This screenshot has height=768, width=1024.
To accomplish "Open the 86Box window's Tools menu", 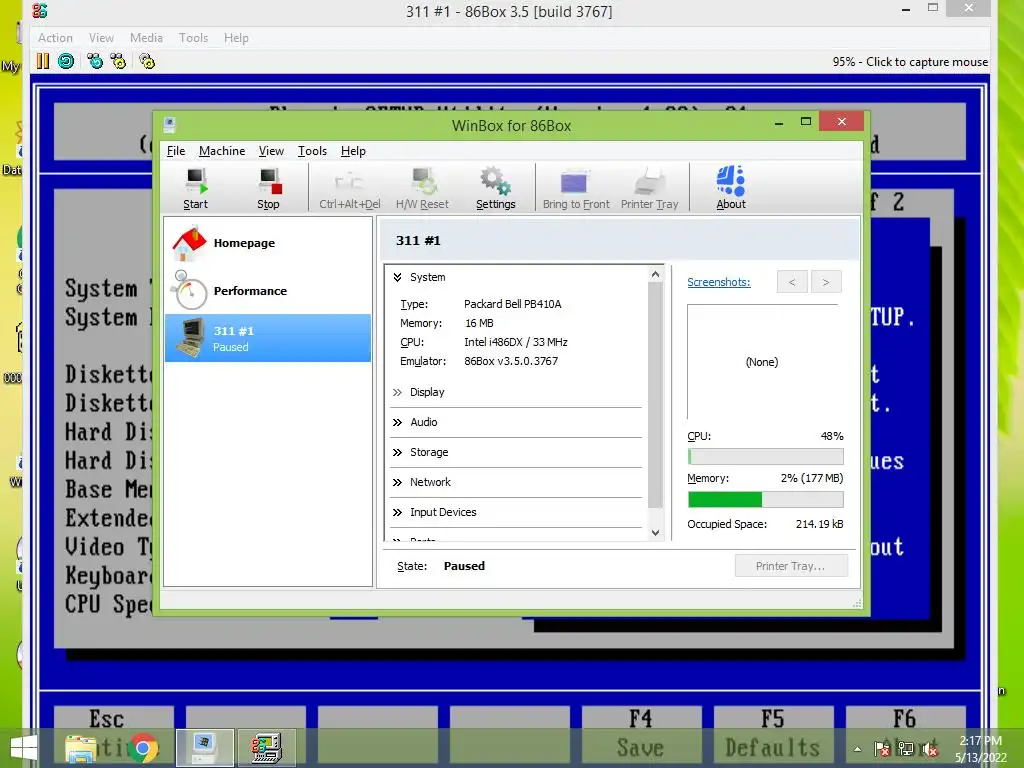I will click(x=193, y=38).
